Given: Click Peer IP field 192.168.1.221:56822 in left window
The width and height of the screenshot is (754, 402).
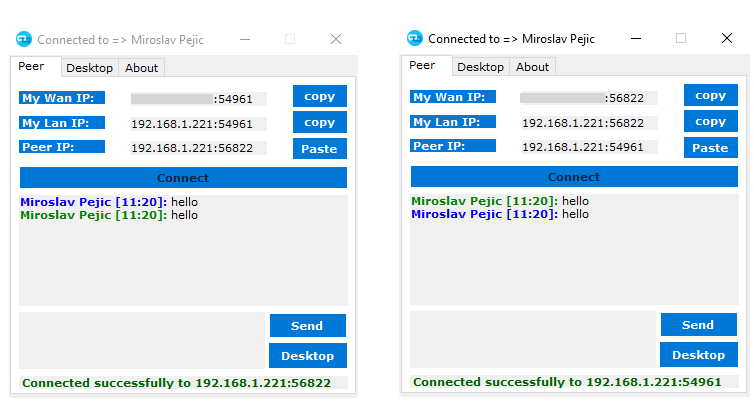Looking at the screenshot, I should 199,148.
